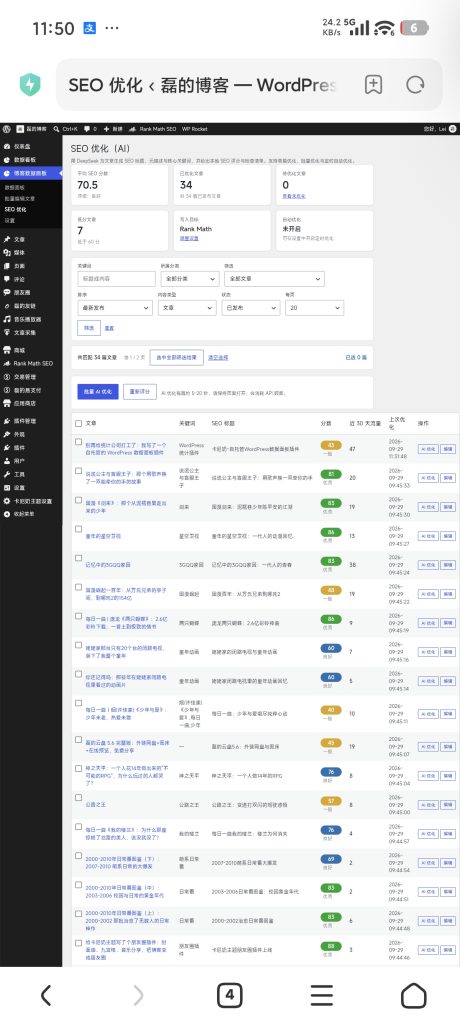Click the + 新建 item in admin bar
The image size is (460, 1024).
pos(112,129)
